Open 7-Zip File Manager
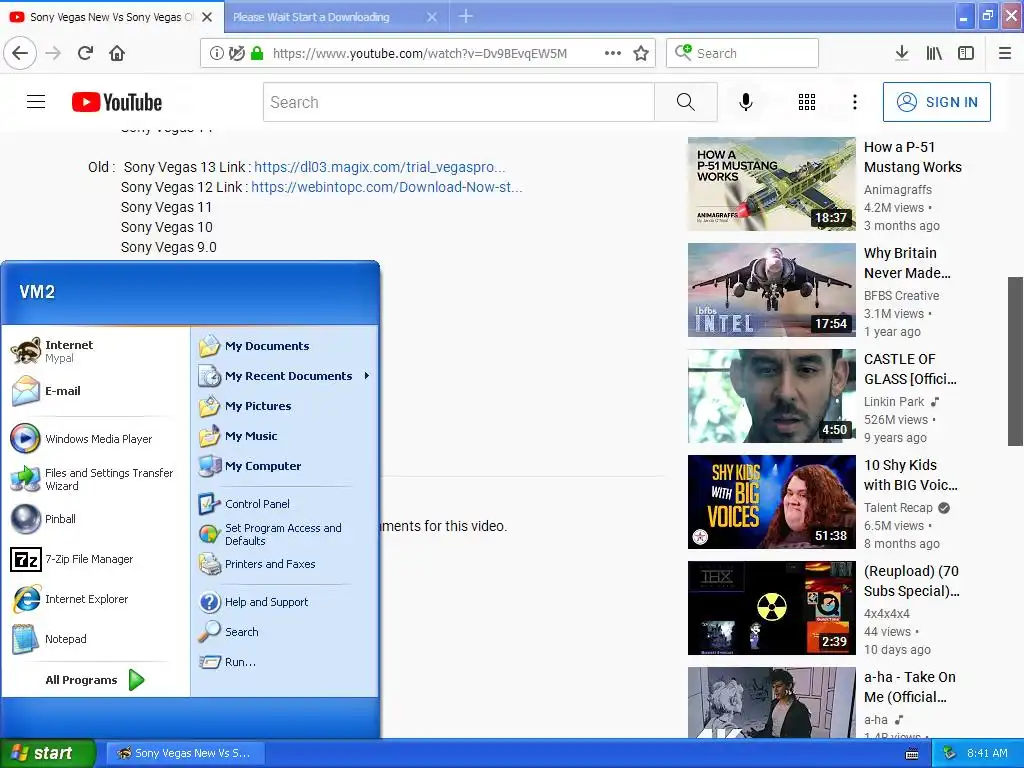 click(95, 559)
